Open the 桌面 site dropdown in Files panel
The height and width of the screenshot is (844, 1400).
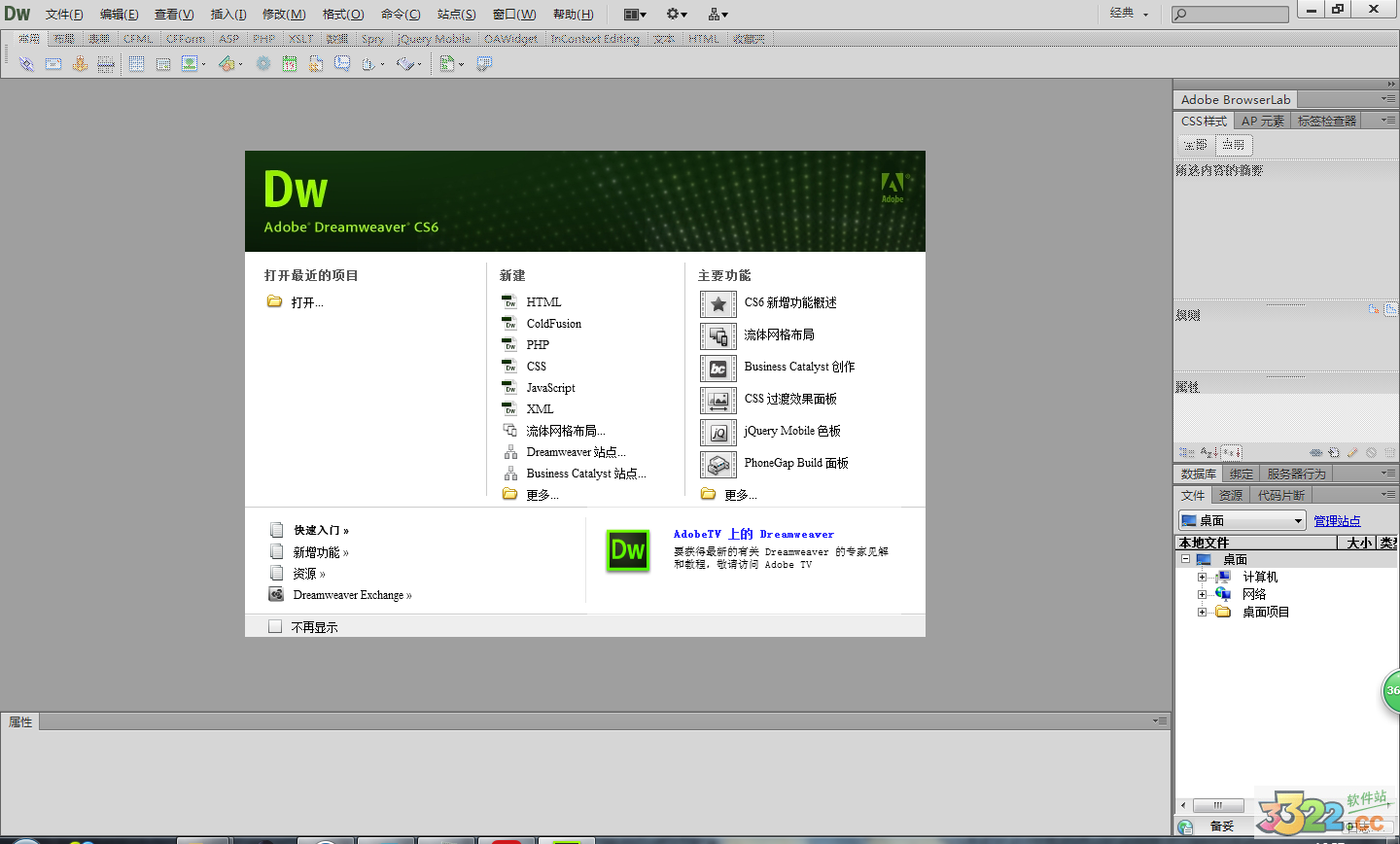pos(1242,521)
